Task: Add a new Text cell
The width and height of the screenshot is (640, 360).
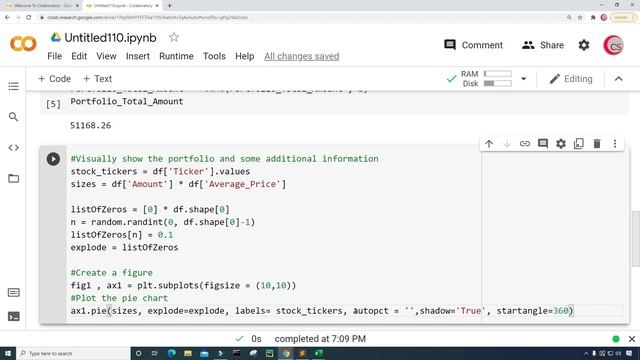Action: 98,79
